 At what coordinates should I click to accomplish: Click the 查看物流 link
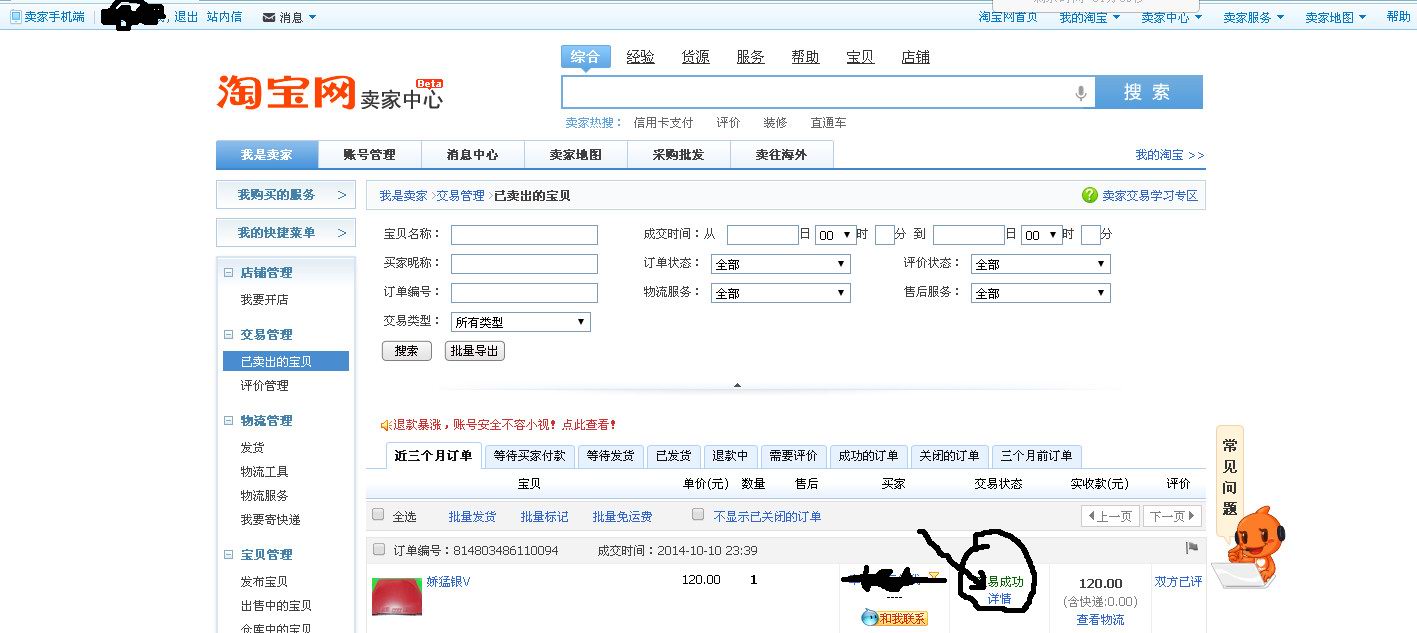[1099, 619]
